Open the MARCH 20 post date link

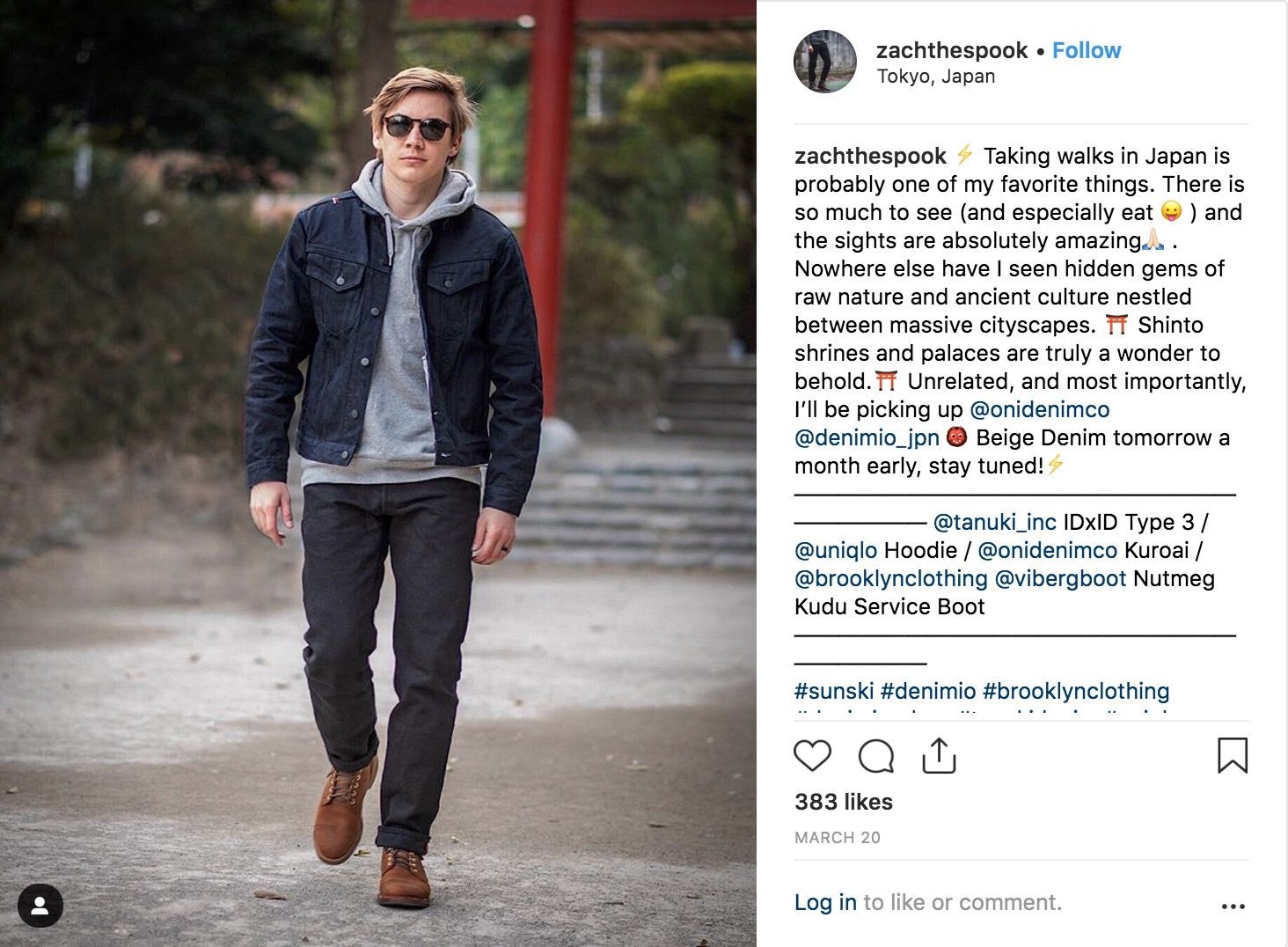pyautogui.click(x=838, y=838)
